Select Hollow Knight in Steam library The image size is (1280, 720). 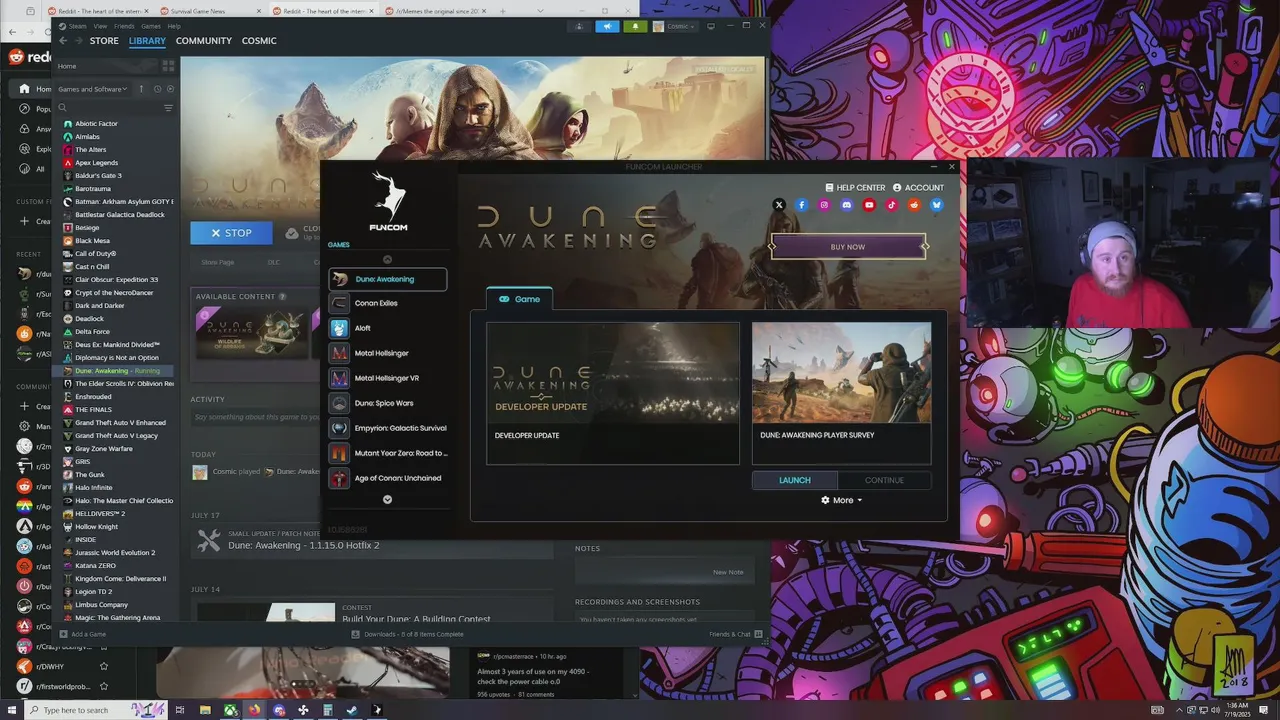click(x=96, y=527)
